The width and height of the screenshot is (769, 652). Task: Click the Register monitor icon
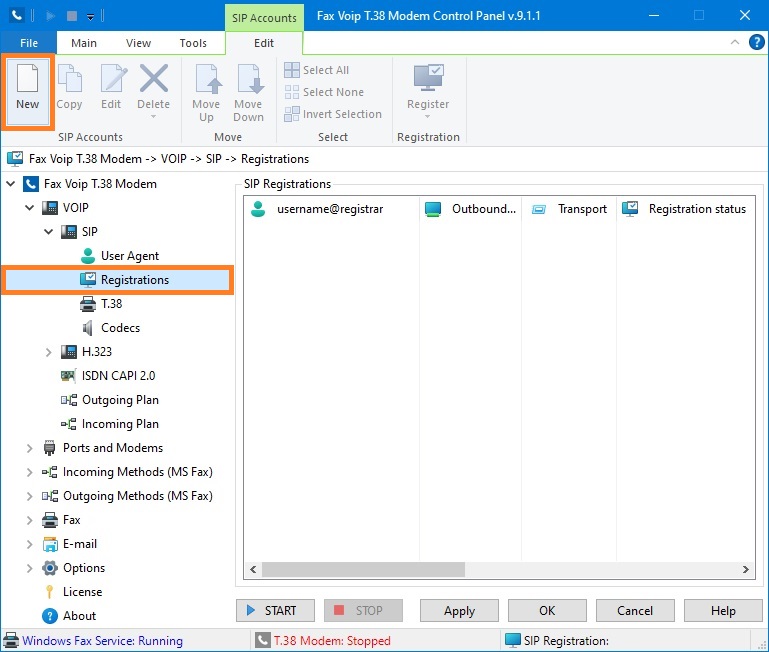pyautogui.click(x=428, y=78)
